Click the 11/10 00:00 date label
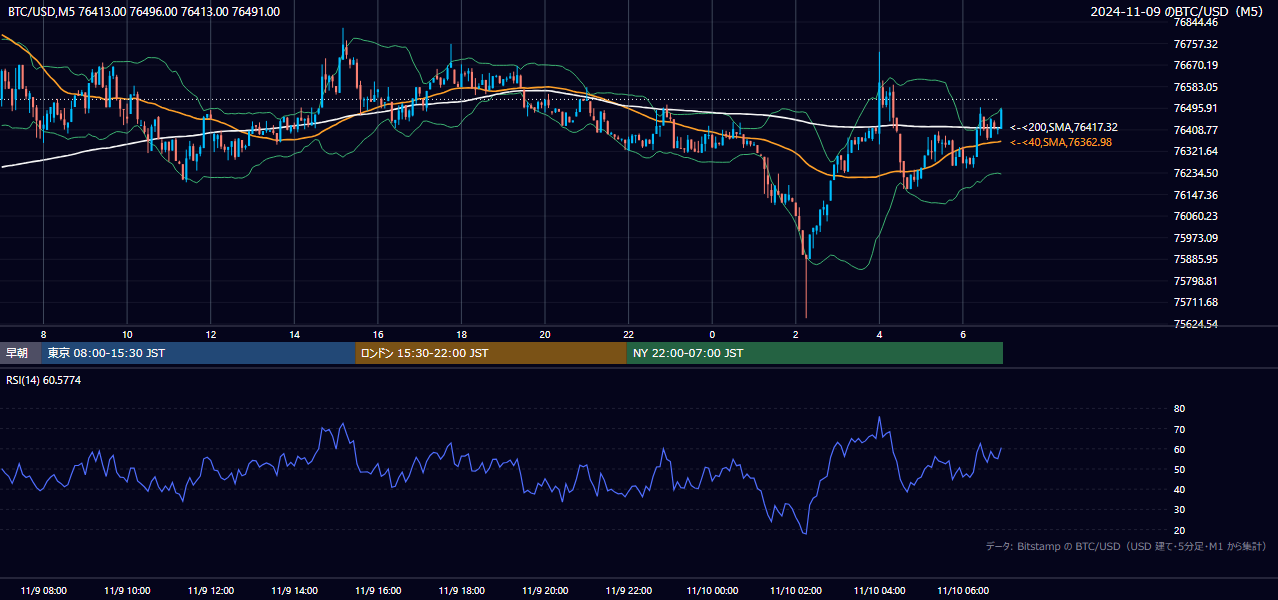 coord(712,590)
